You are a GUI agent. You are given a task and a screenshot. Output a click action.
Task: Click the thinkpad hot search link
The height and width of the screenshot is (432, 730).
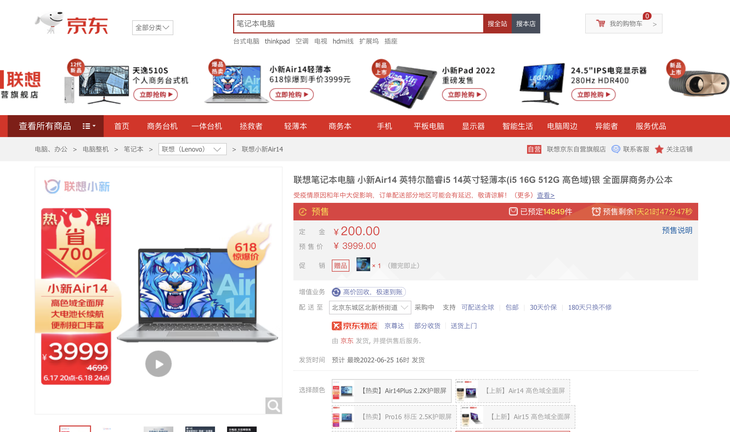point(277,41)
